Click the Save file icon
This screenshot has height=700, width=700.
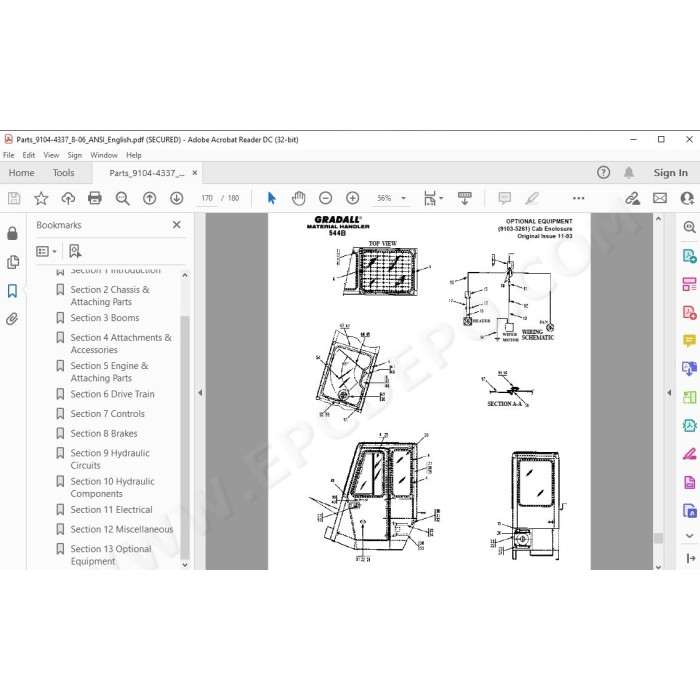pos(14,198)
